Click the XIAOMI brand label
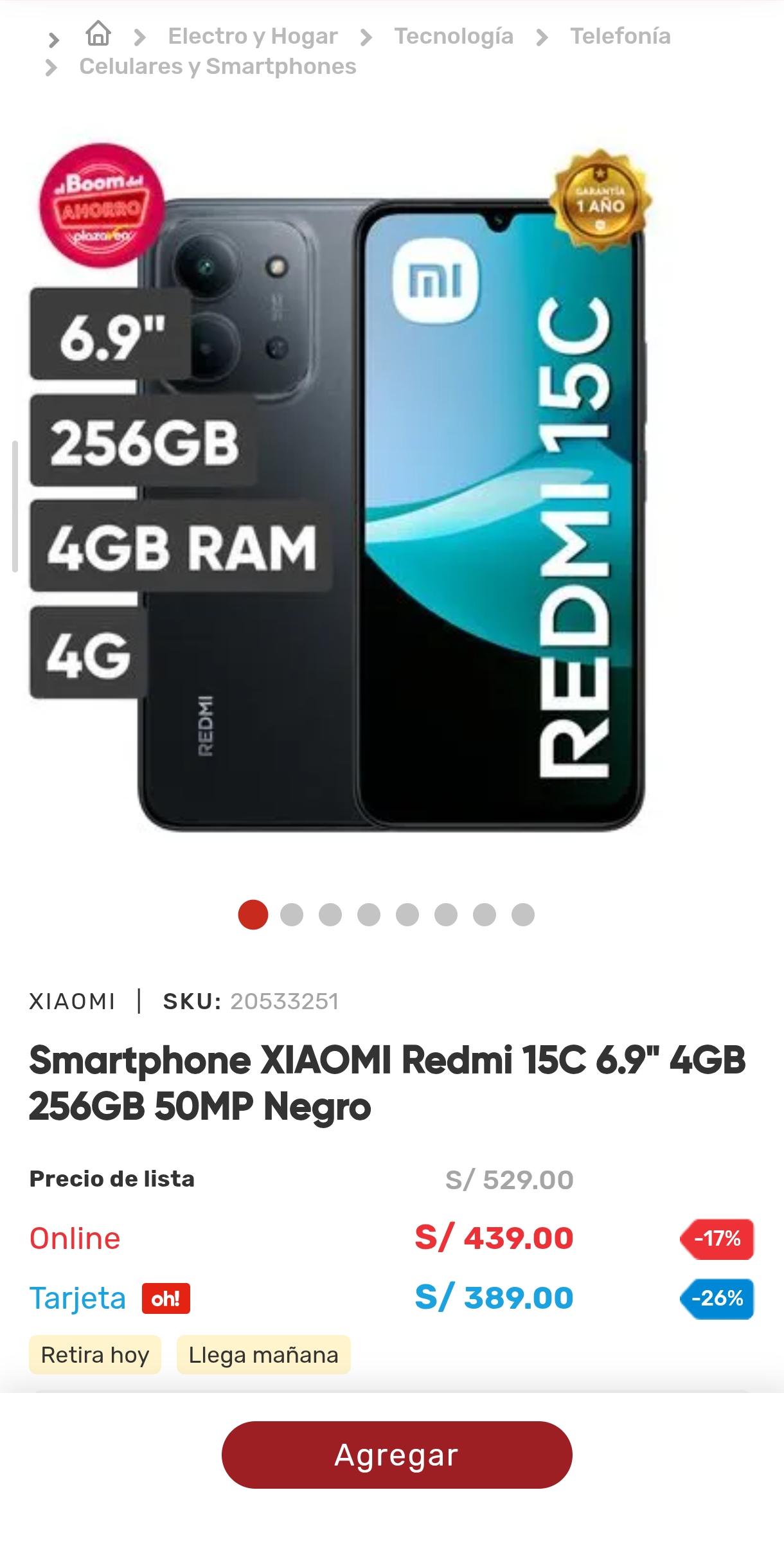Screen dimensions: 784x1553 pyautogui.click(x=73, y=1001)
